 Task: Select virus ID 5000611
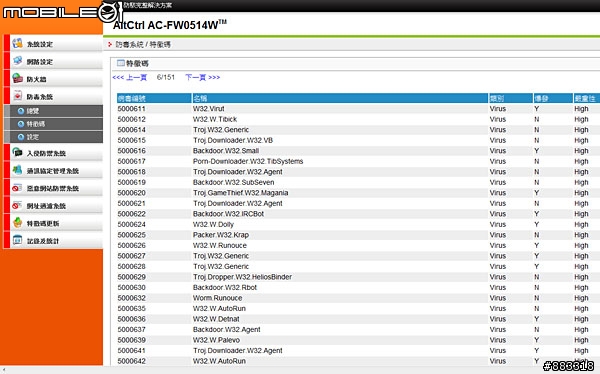(132, 109)
